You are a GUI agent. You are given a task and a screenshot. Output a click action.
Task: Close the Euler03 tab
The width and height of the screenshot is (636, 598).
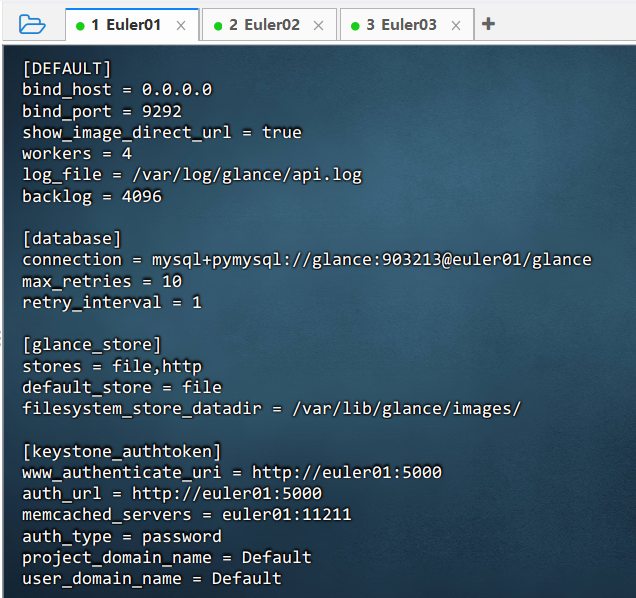pyautogui.click(x=456, y=26)
